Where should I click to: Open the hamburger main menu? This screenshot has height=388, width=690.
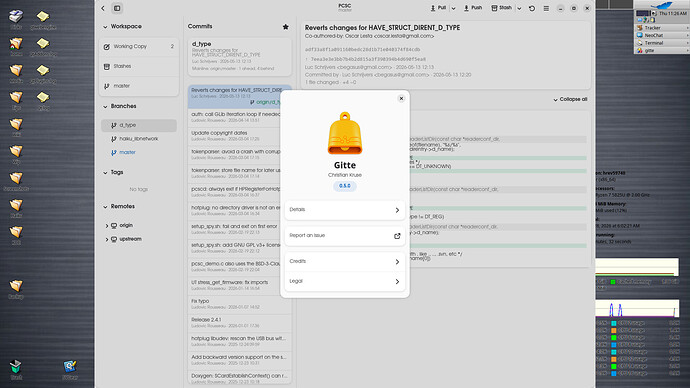[x=546, y=8]
